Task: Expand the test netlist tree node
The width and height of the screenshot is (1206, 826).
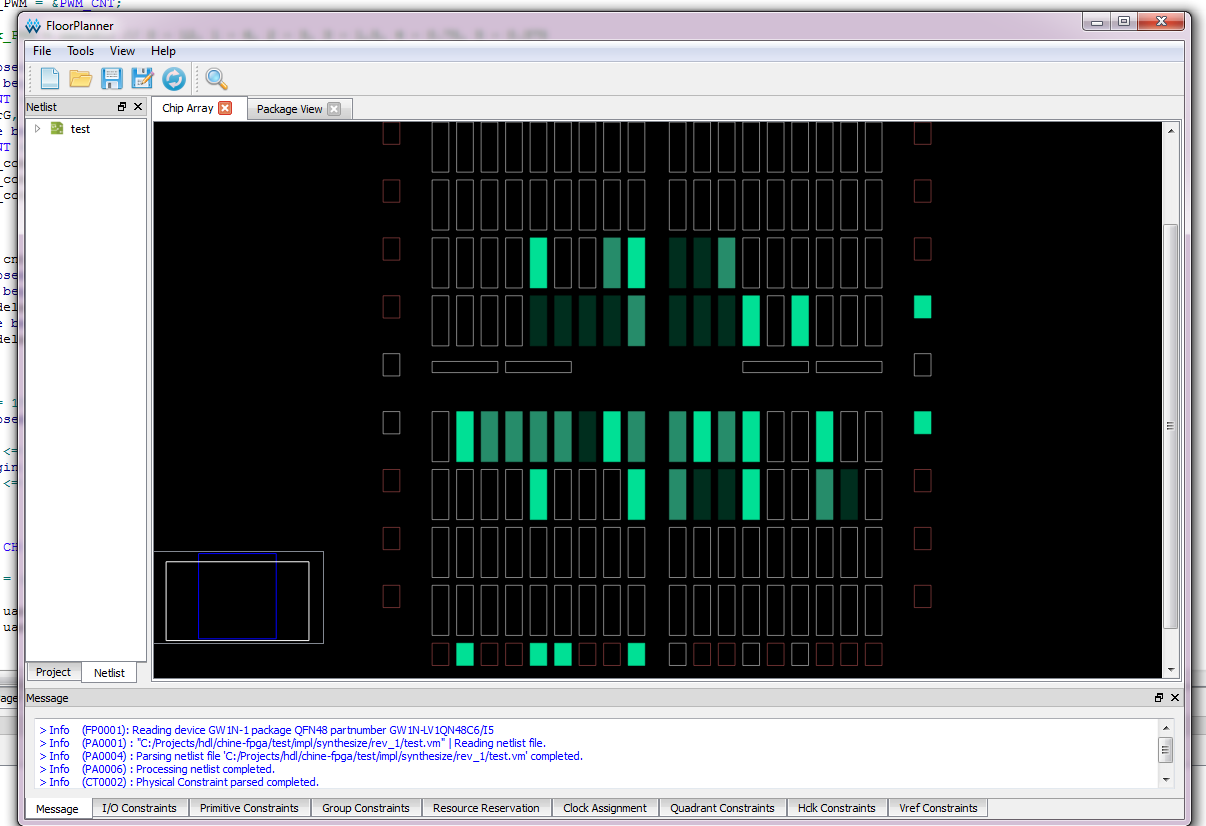Action: [x=37, y=129]
